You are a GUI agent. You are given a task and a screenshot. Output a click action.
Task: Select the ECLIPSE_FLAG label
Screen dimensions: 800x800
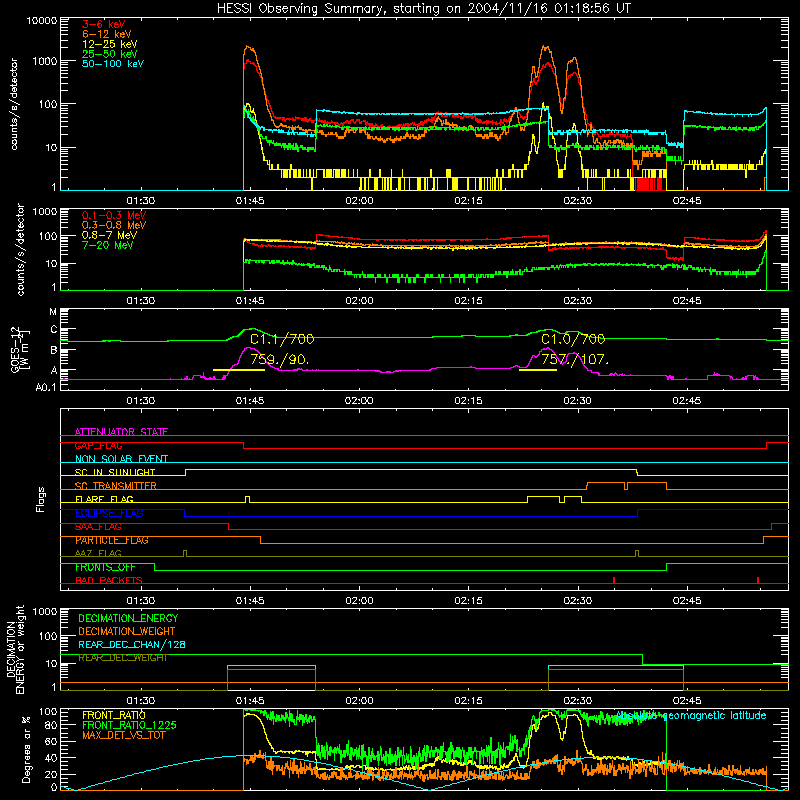(109, 513)
